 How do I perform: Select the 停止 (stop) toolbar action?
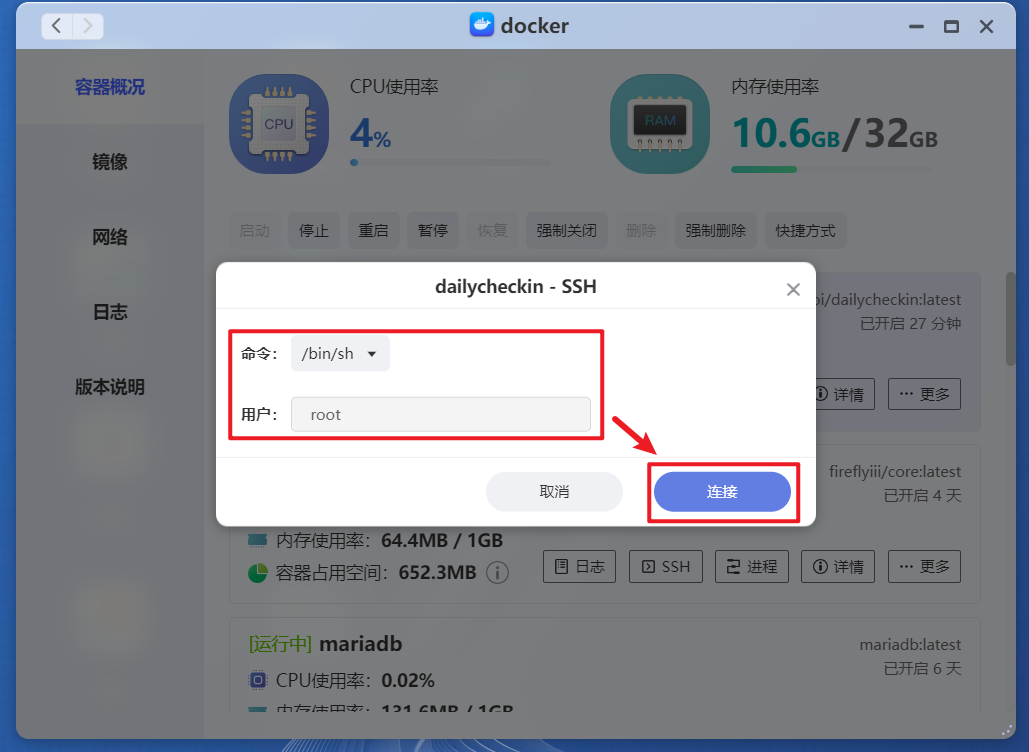pos(314,230)
